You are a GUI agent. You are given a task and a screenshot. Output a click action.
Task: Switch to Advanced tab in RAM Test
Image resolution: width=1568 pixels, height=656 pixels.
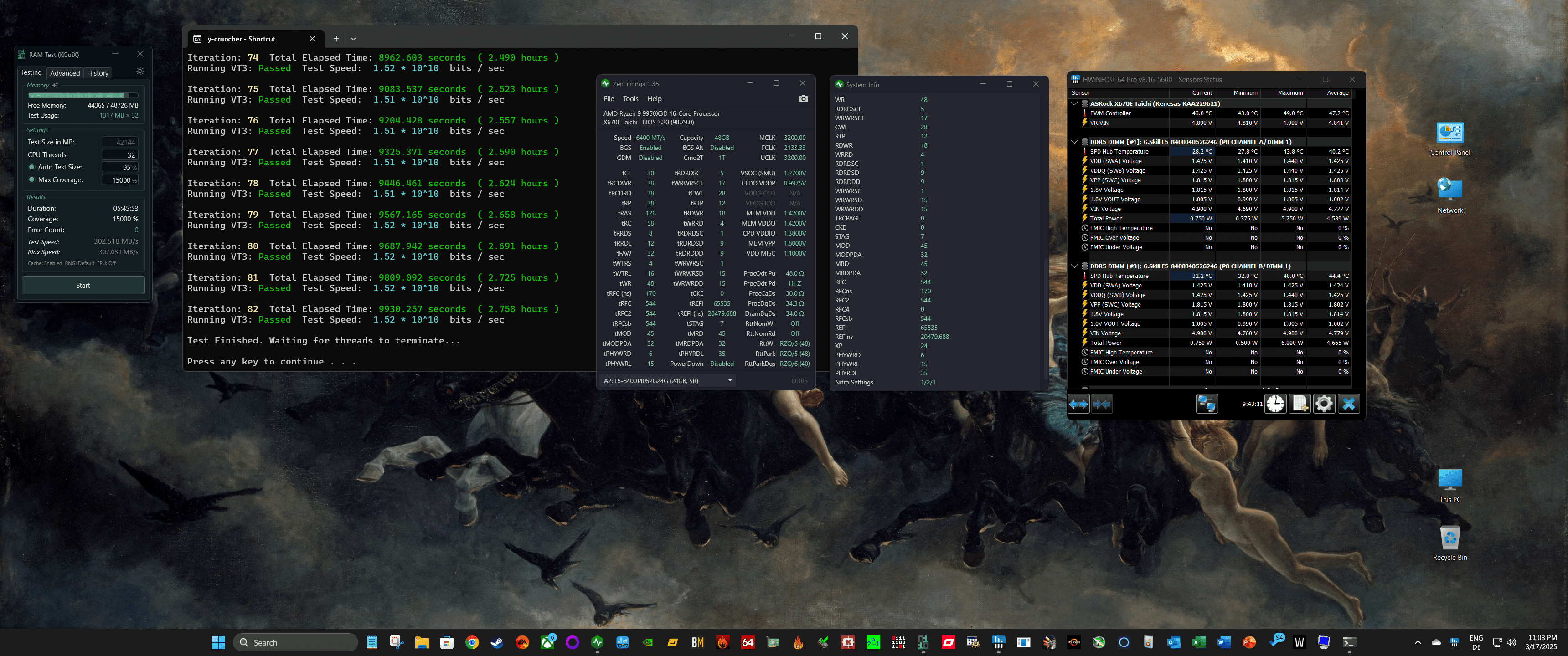(65, 73)
